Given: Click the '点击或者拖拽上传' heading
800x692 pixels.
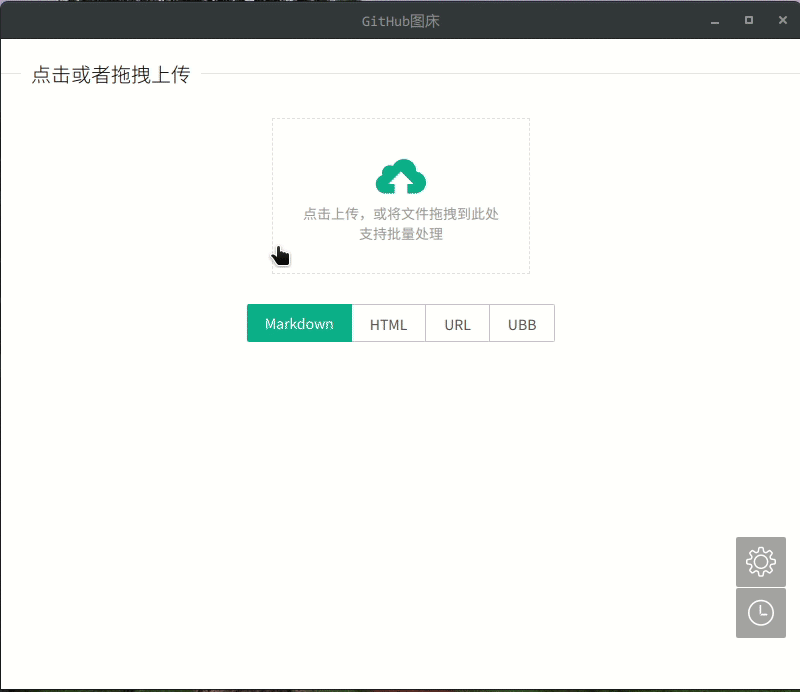Looking at the screenshot, I should point(111,75).
